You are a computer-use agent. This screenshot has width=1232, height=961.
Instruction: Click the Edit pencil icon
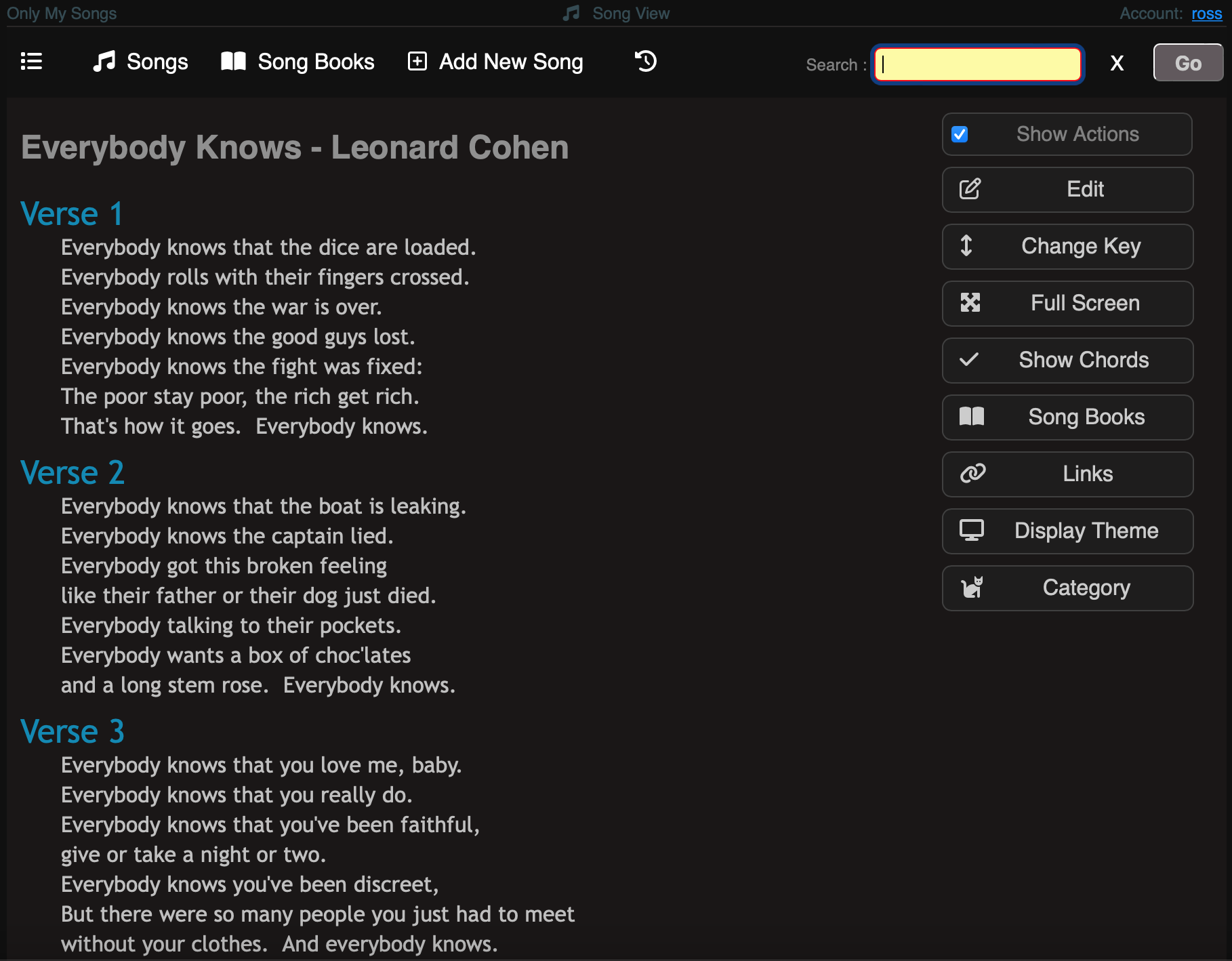click(970, 189)
